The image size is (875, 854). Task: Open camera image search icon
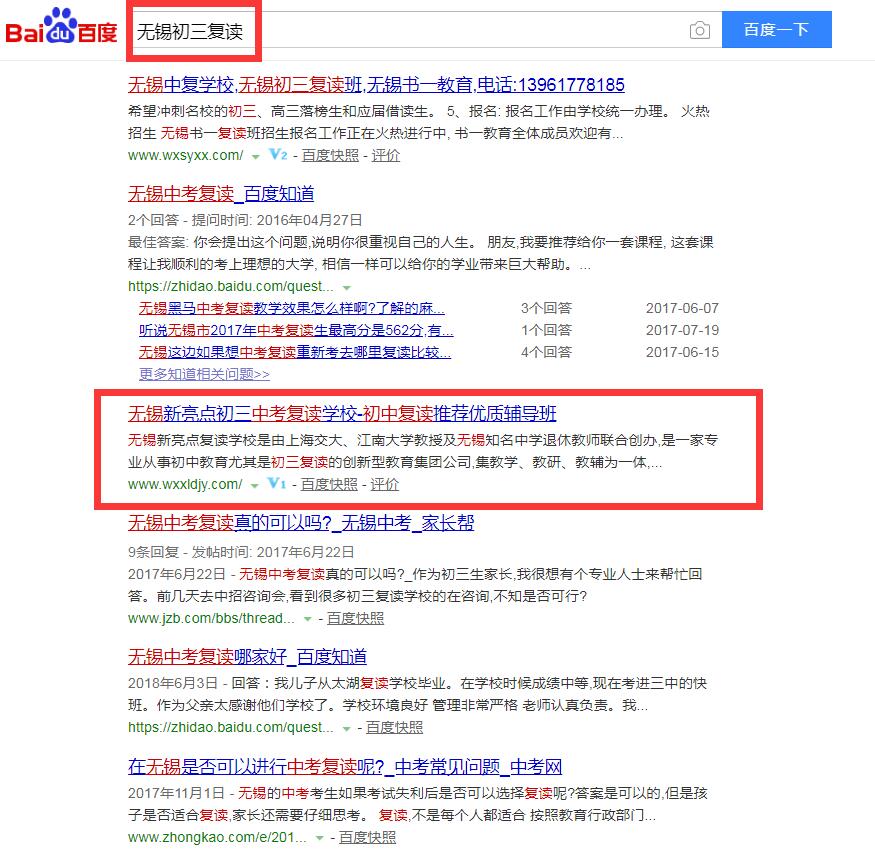pyautogui.click(x=700, y=31)
